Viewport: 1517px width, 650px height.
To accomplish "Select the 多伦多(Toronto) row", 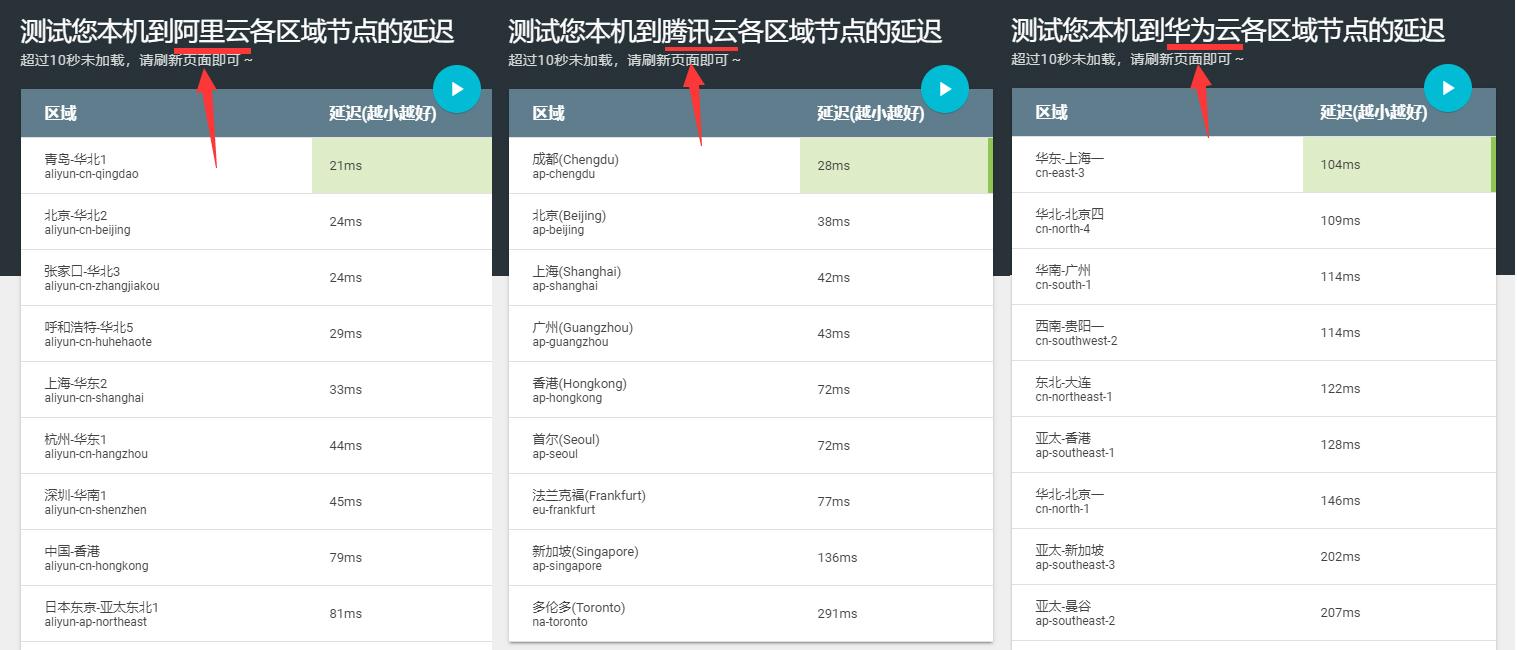I will (x=751, y=614).
